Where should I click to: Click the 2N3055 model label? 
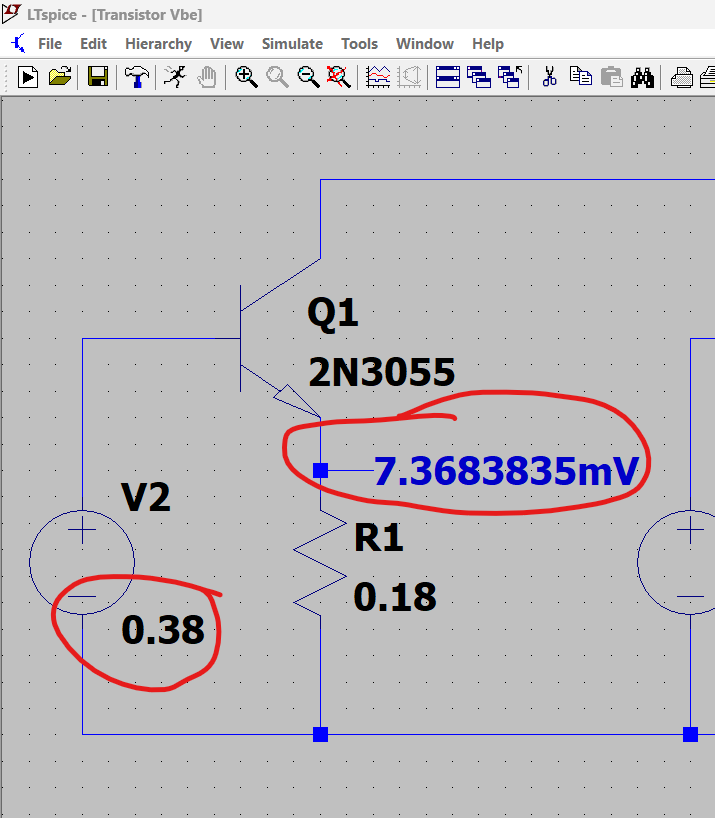pos(382,372)
